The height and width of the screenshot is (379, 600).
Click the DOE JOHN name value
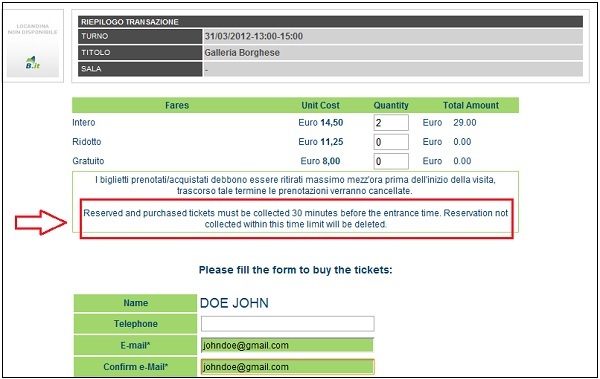(234, 303)
